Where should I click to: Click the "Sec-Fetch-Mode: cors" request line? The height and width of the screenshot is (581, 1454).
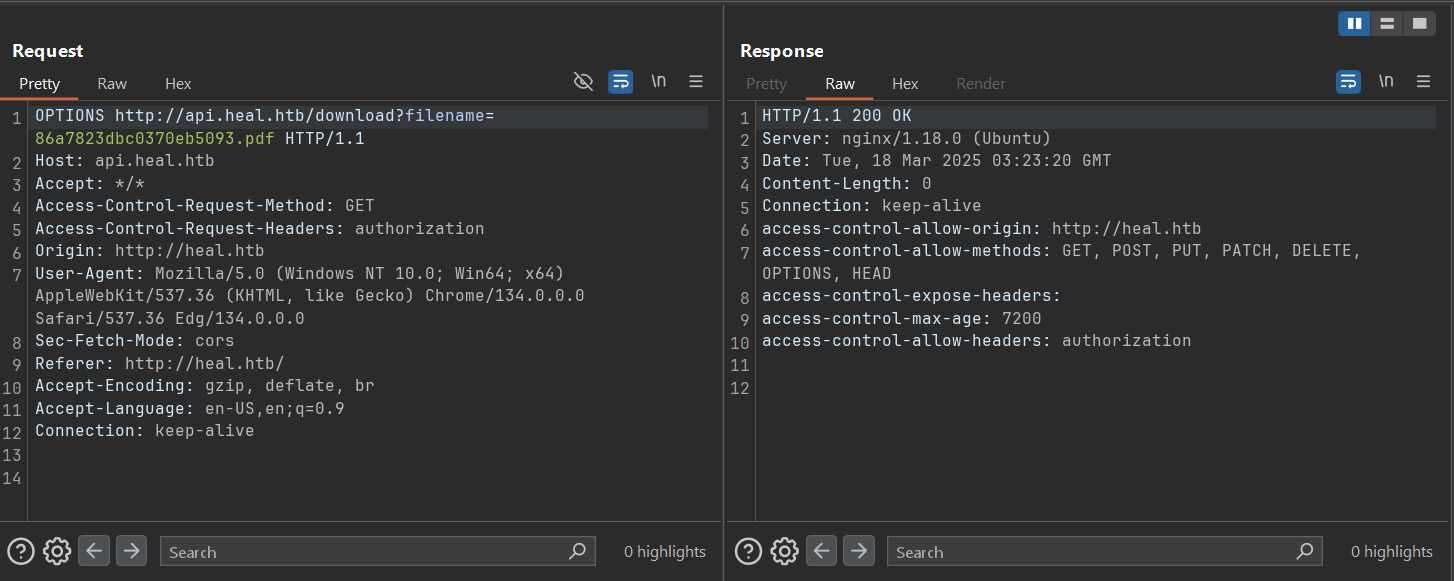[135, 341]
